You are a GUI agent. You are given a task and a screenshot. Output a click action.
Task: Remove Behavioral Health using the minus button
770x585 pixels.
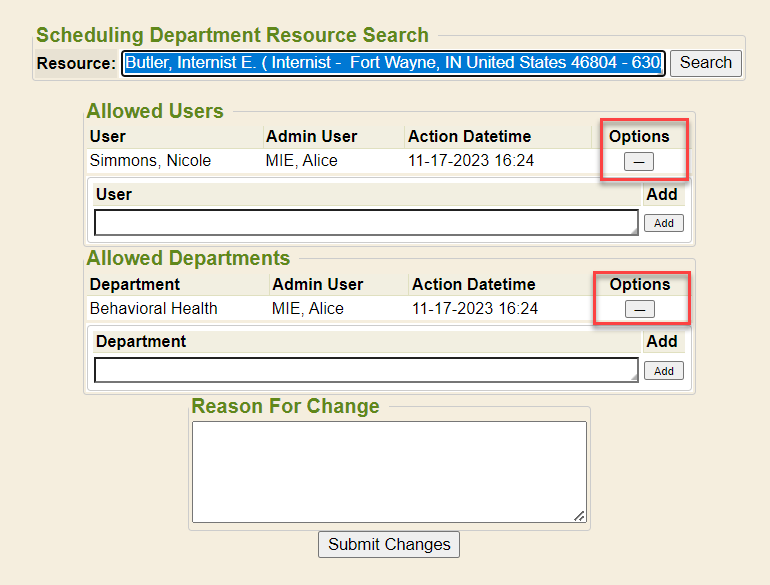pos(639,310)
